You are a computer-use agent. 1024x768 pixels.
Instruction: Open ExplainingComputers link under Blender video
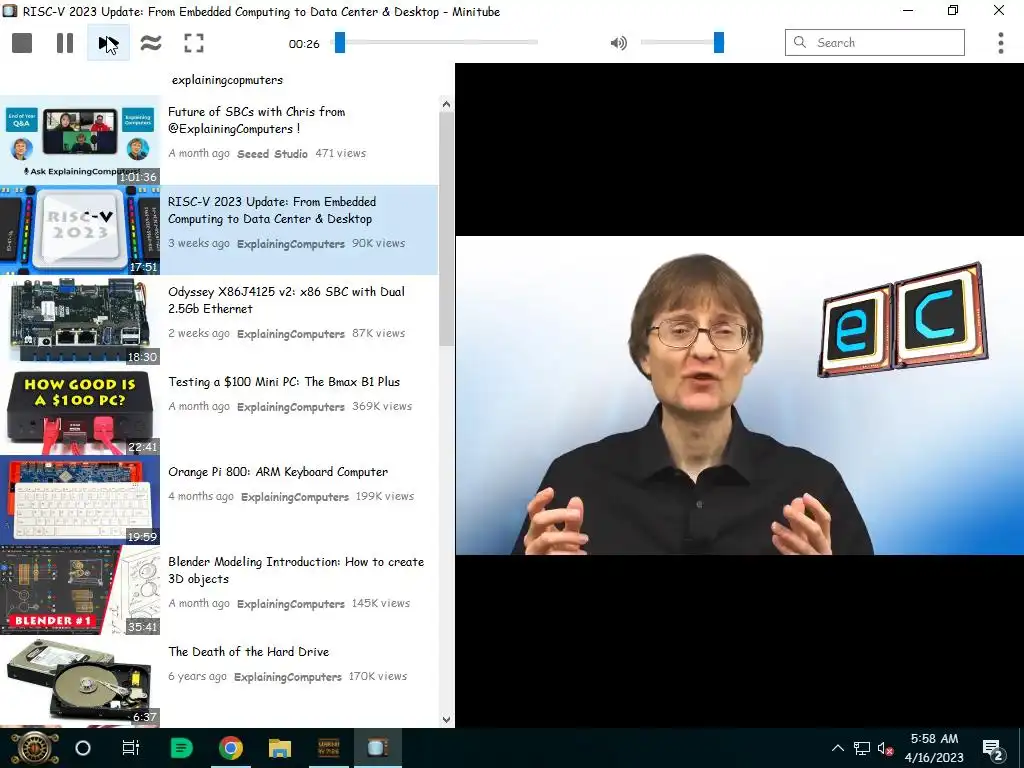291,604
